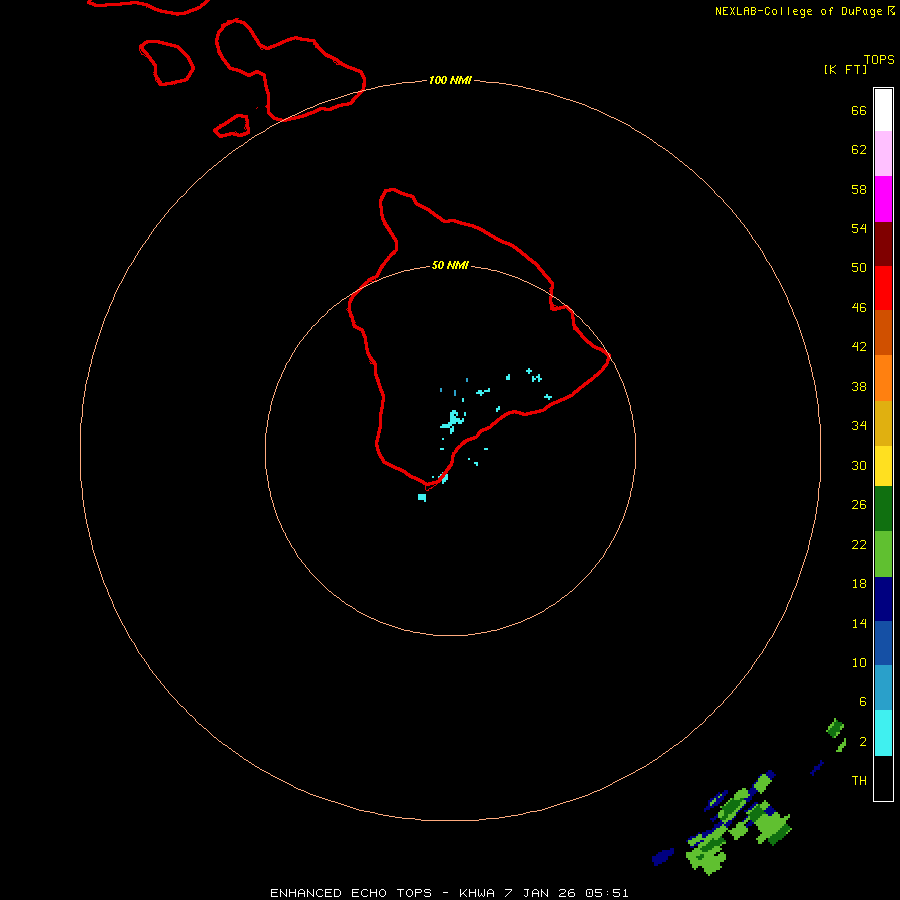Viewport: 900px width, 900px height.
Task: Click the "46" legend value
Action: coord(859,307)
